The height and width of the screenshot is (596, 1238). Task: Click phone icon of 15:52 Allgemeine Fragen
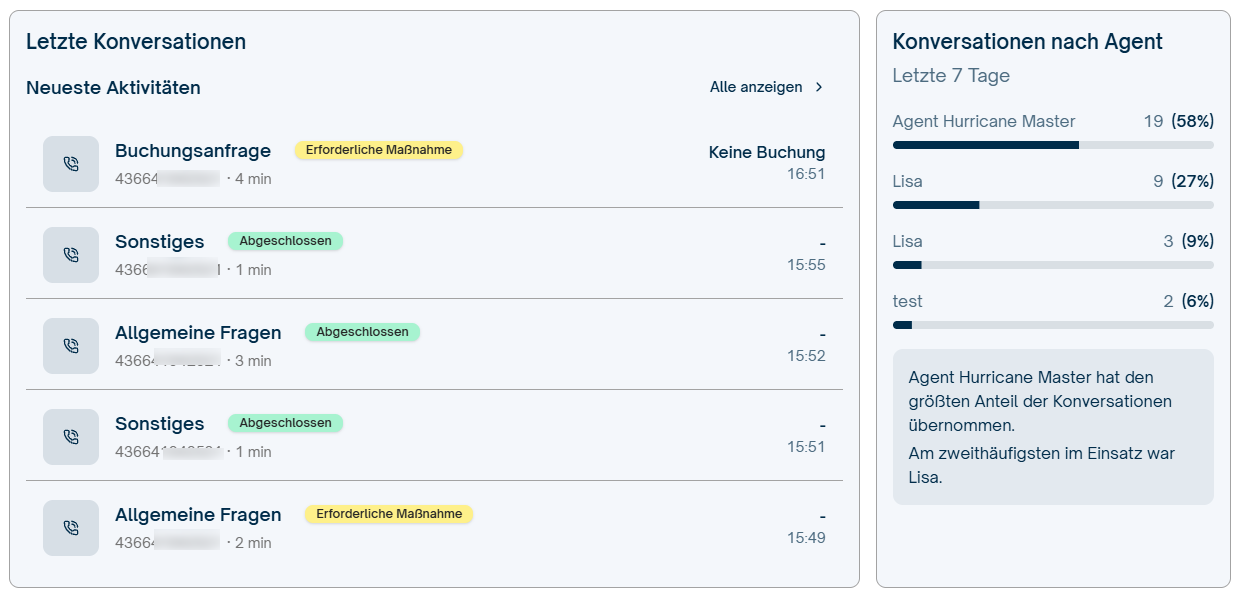pos(71,346)
